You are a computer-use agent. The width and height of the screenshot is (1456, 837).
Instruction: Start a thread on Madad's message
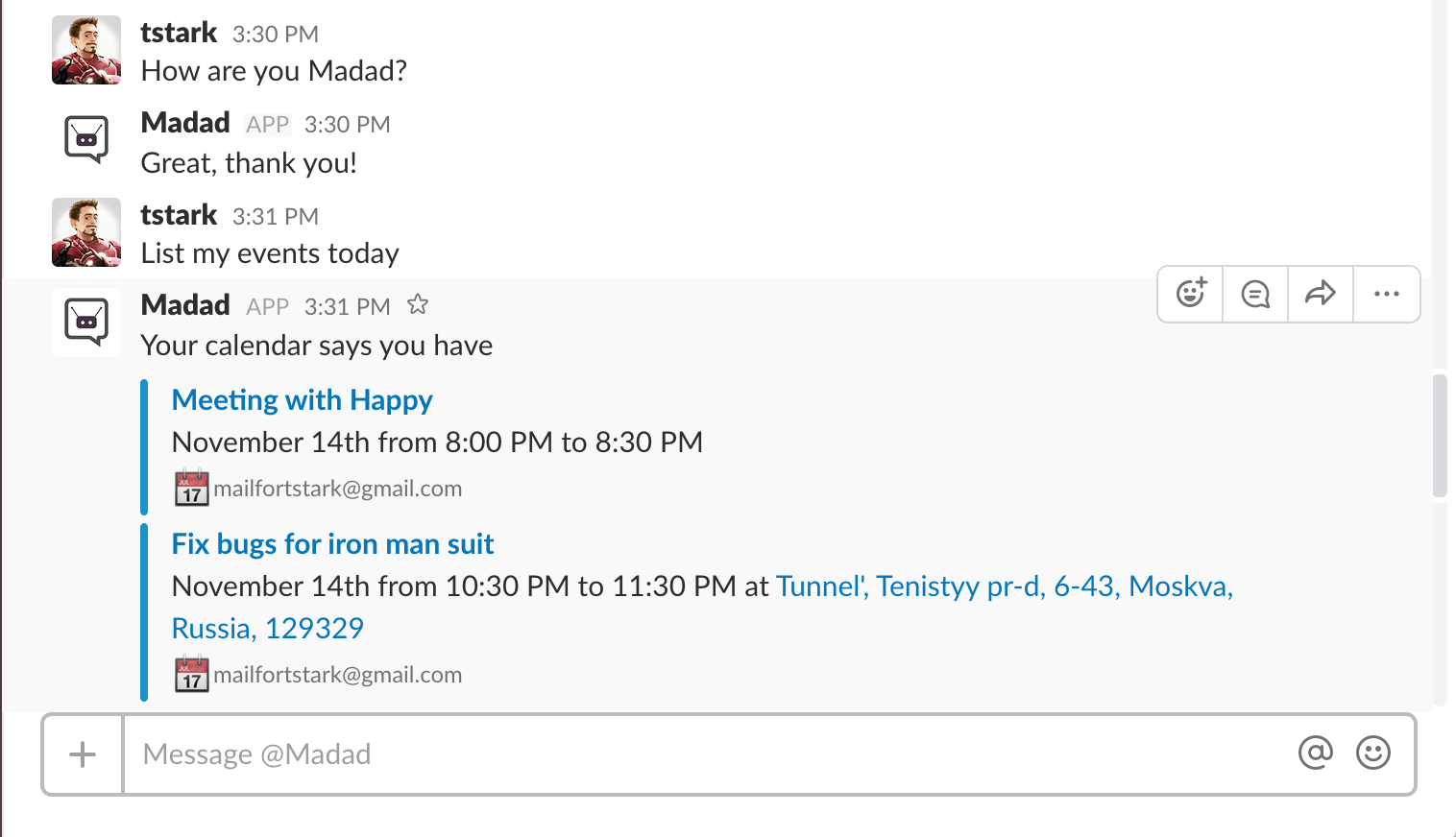(x=1255, y=294)
